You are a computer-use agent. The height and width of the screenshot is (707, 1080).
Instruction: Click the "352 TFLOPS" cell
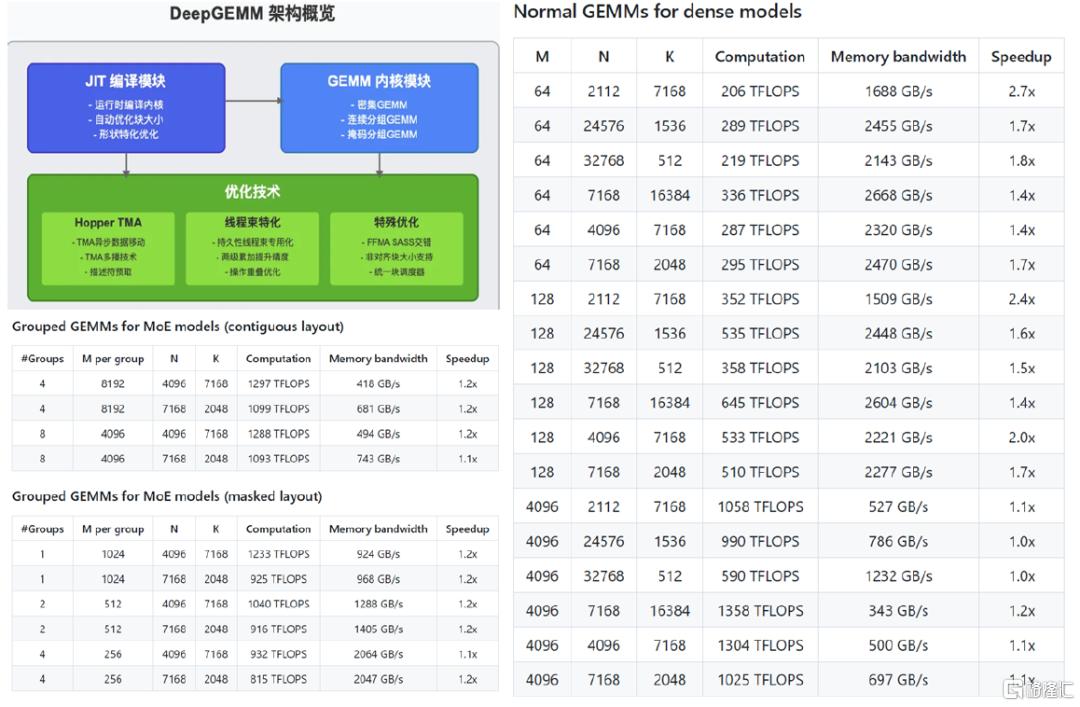(760, 299)
